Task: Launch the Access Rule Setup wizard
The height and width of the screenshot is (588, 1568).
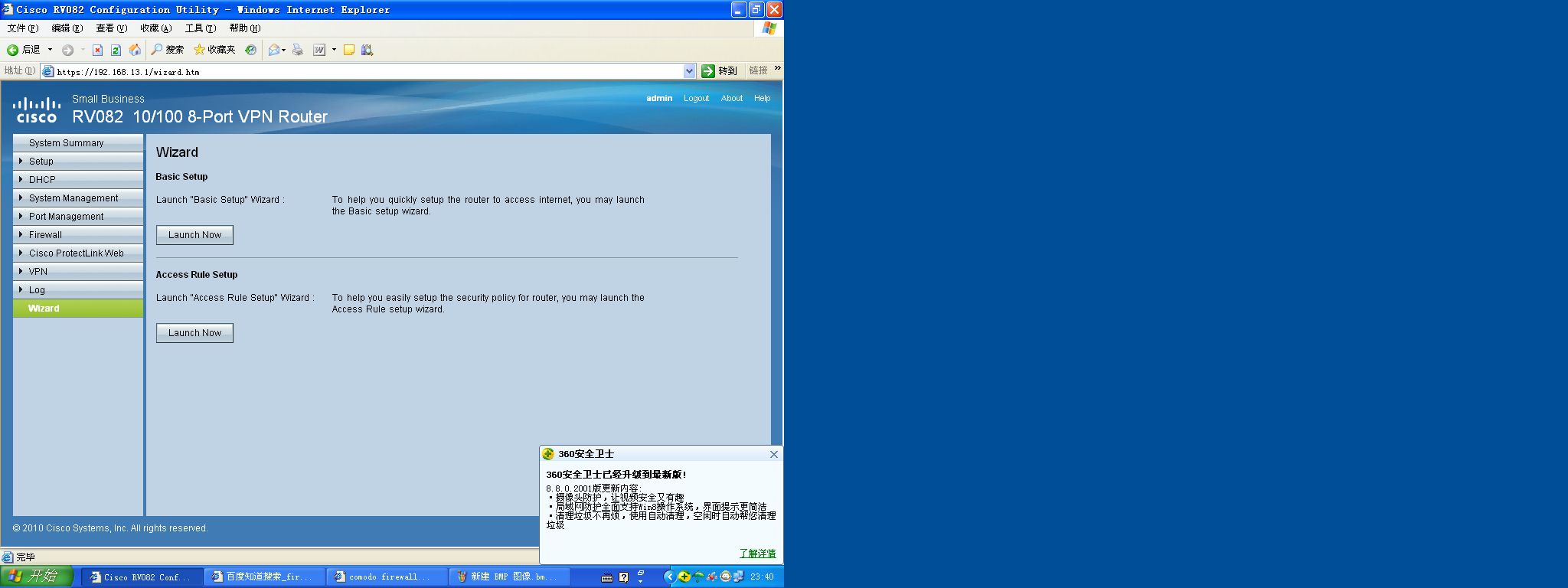Action: click(x=194, y=333)
